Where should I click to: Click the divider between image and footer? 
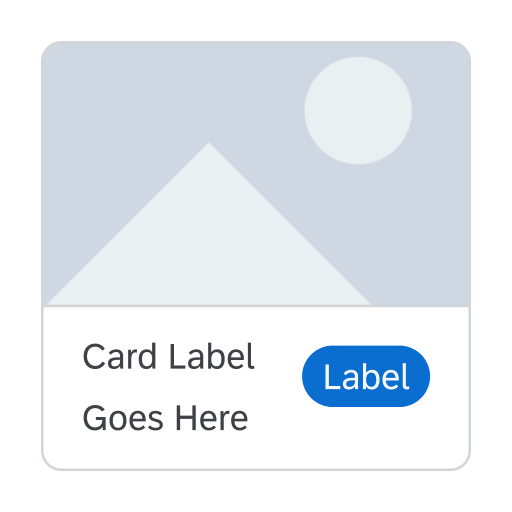(x=256, y=306)
